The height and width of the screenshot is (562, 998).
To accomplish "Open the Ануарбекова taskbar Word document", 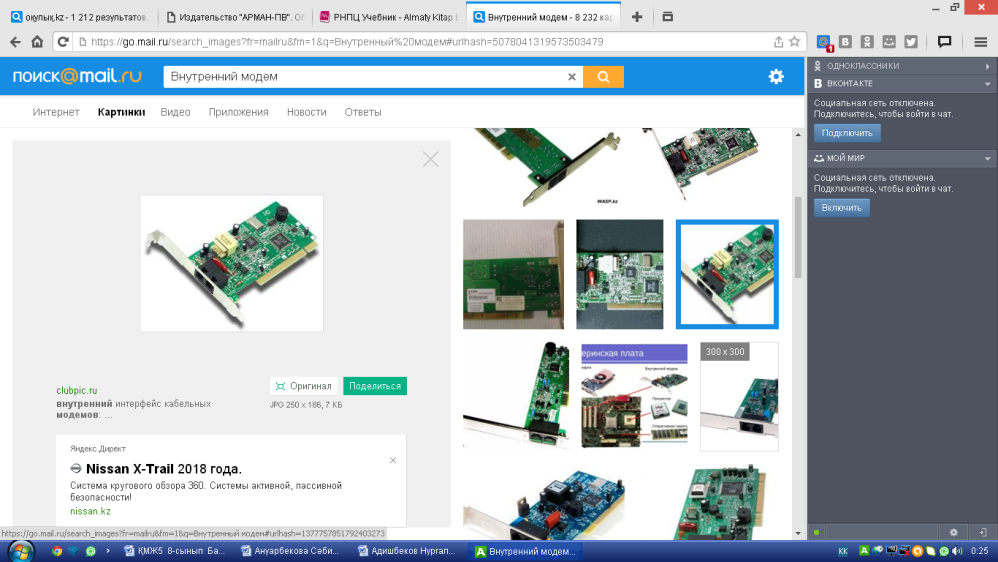I will (x=291, y=551).
